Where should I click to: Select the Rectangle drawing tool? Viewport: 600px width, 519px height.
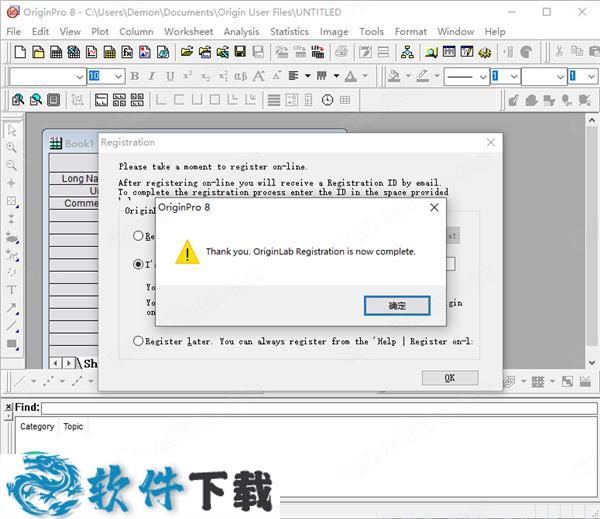pos(12,344)
